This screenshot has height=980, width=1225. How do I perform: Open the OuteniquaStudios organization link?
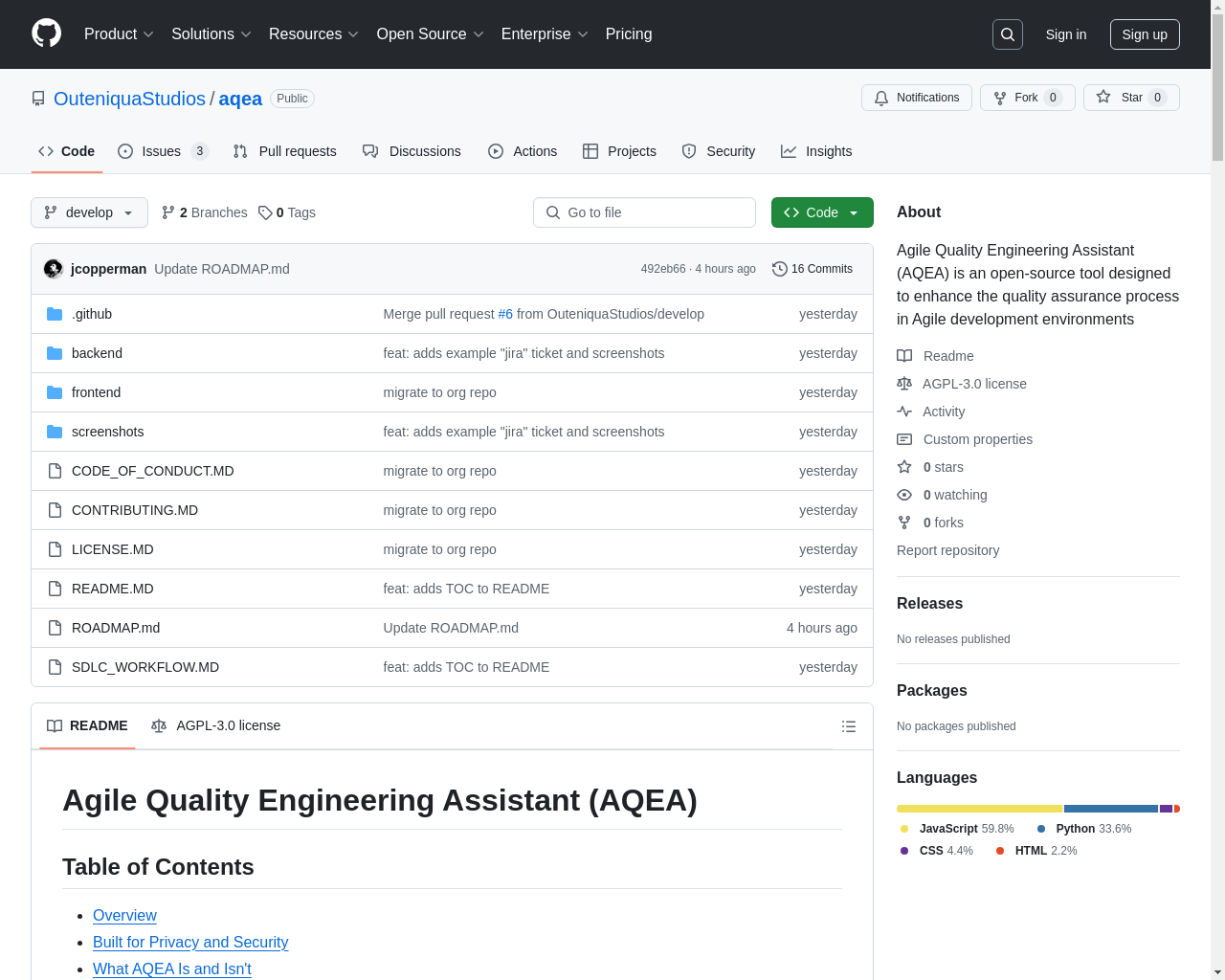(129, 99)
